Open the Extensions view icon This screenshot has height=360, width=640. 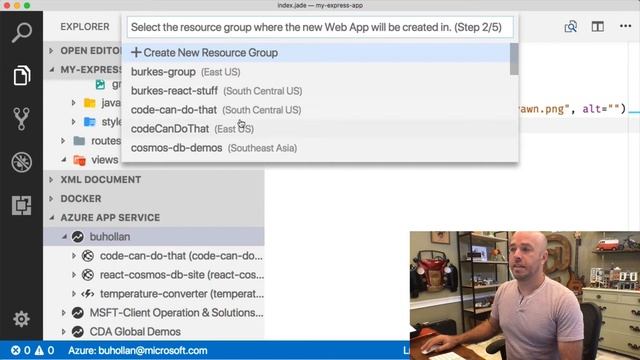[21, 205]
